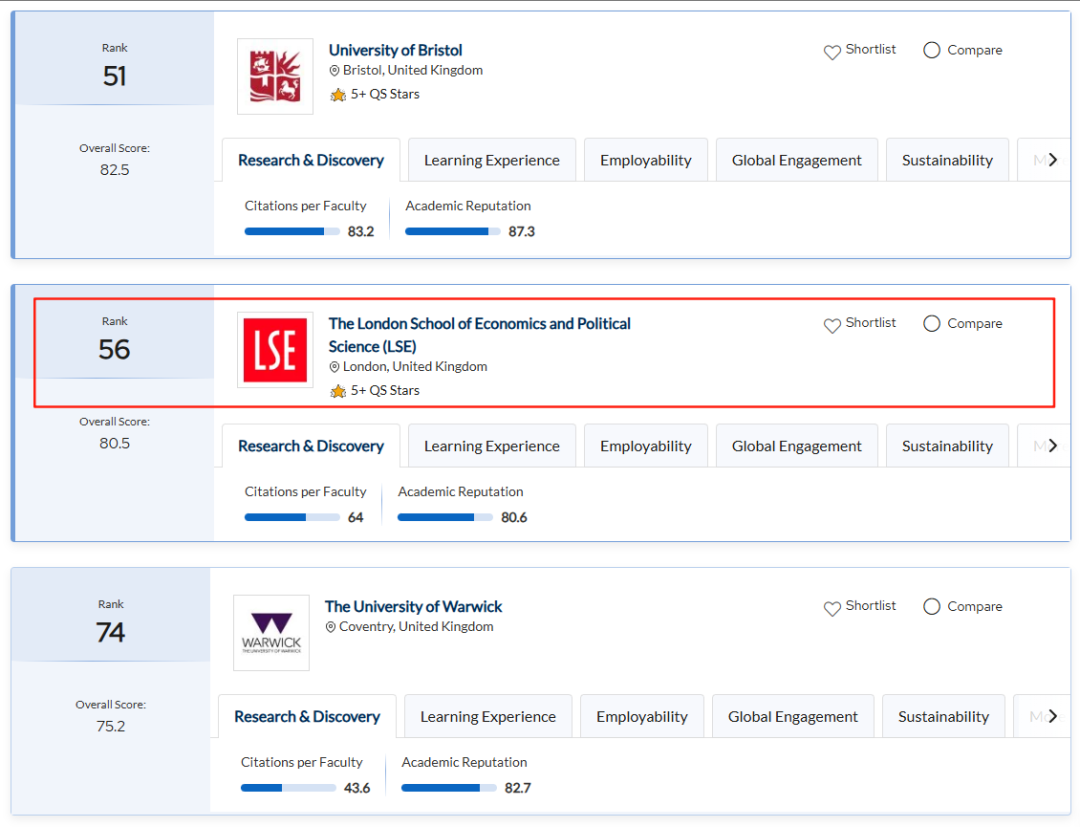The image size is (1080, 827).
Task: Open LSE's Global Engagement tab
Action: click(x=797, y=446)
